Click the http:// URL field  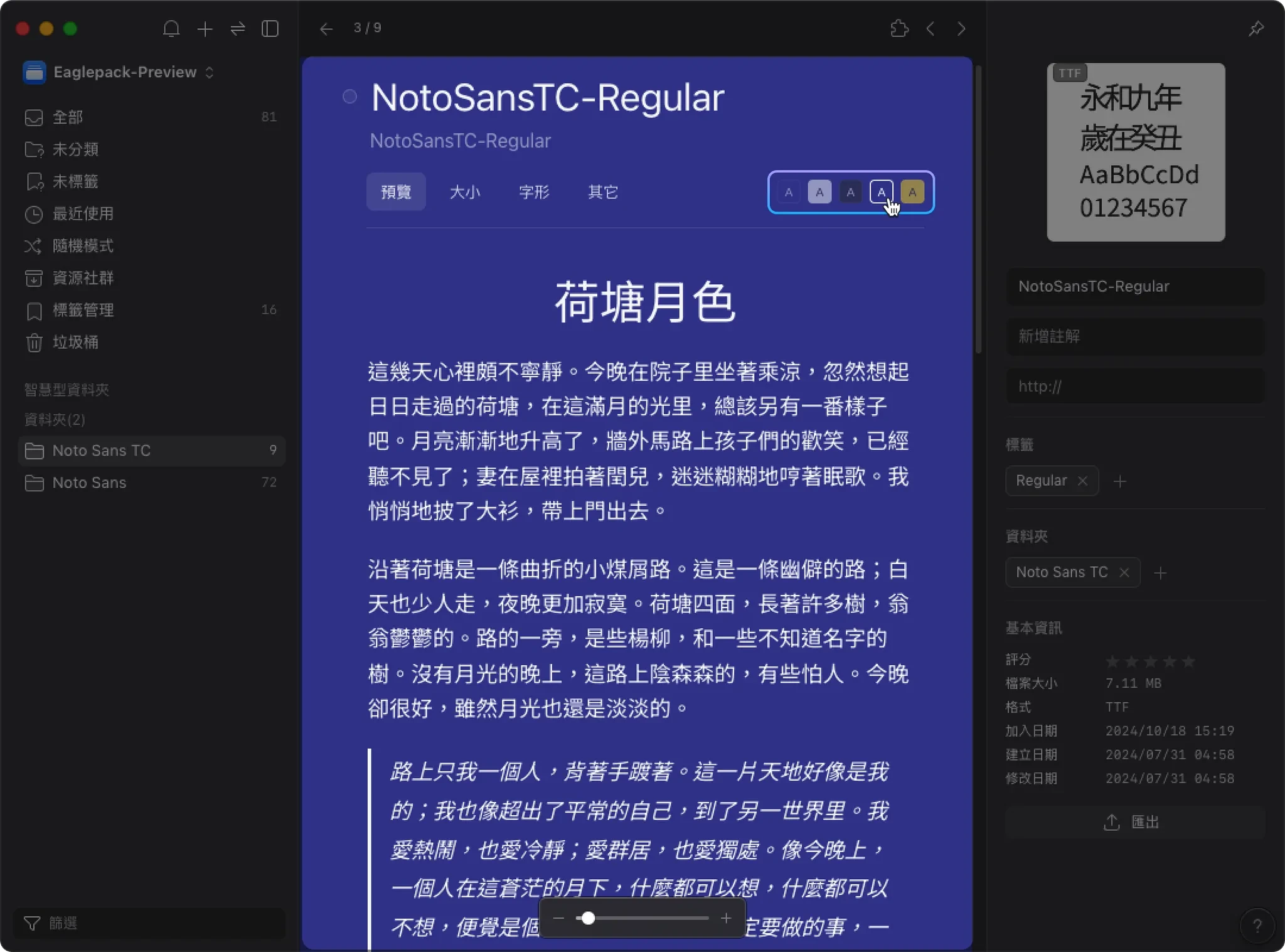(1135, 386)
